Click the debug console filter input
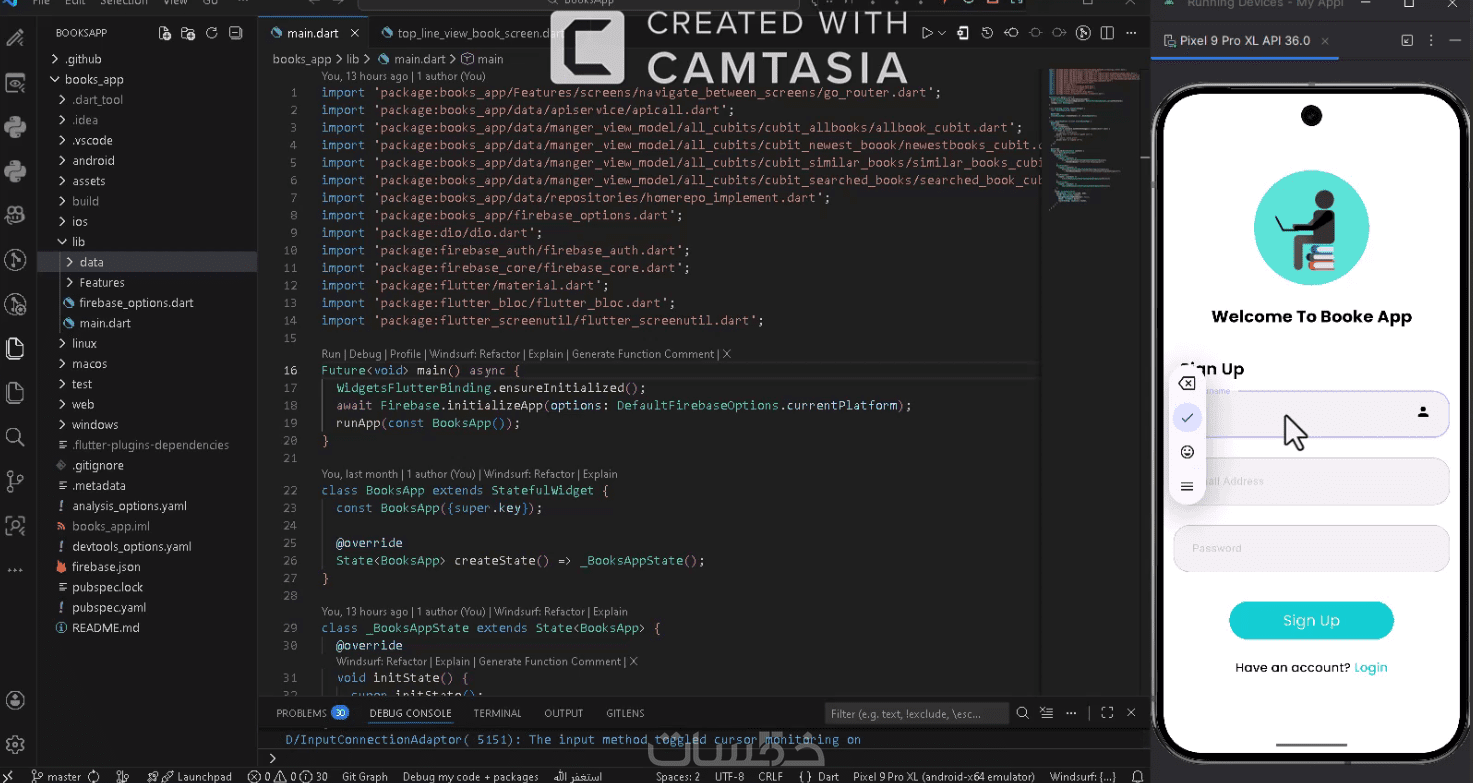Screen dimensions: 1473x783 point(916,713)
